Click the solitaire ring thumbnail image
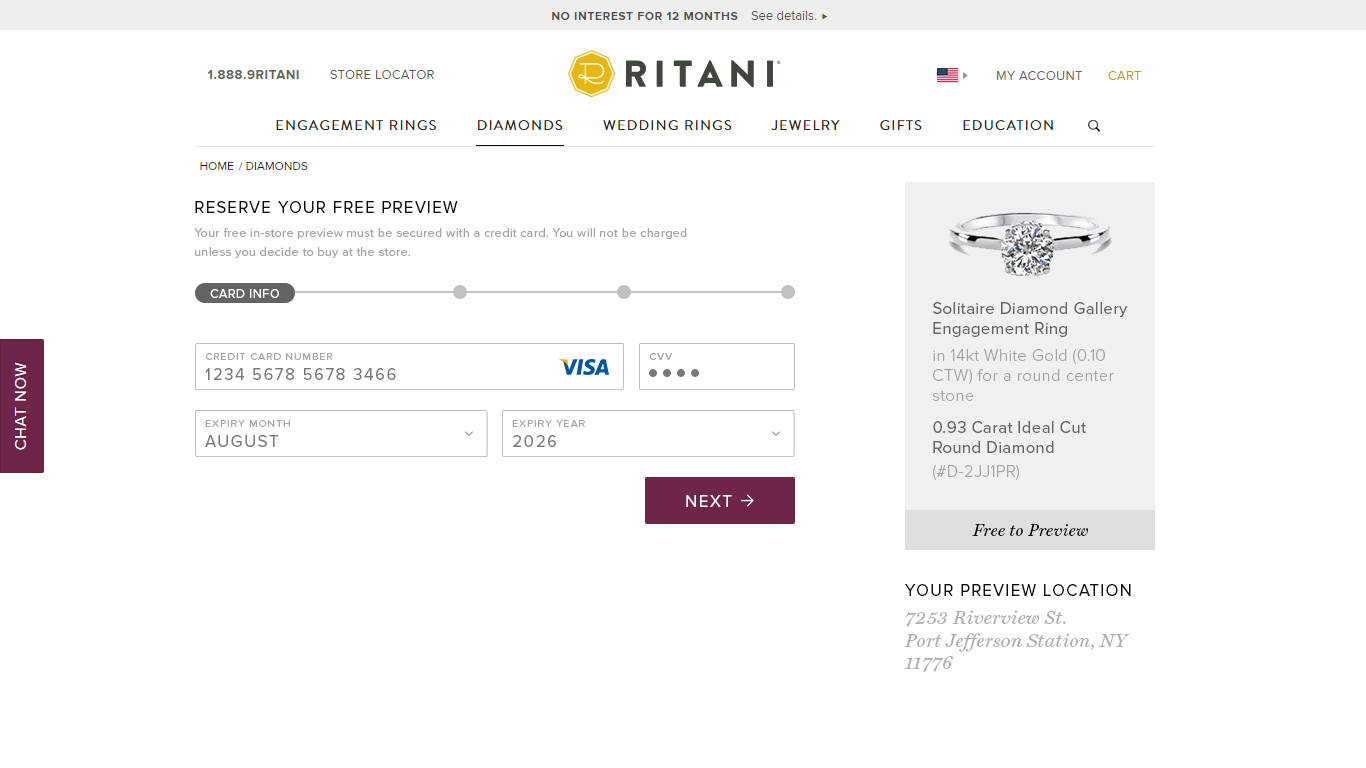The width and height of the screenshot is (1366, 768). tap(1029, 243)
